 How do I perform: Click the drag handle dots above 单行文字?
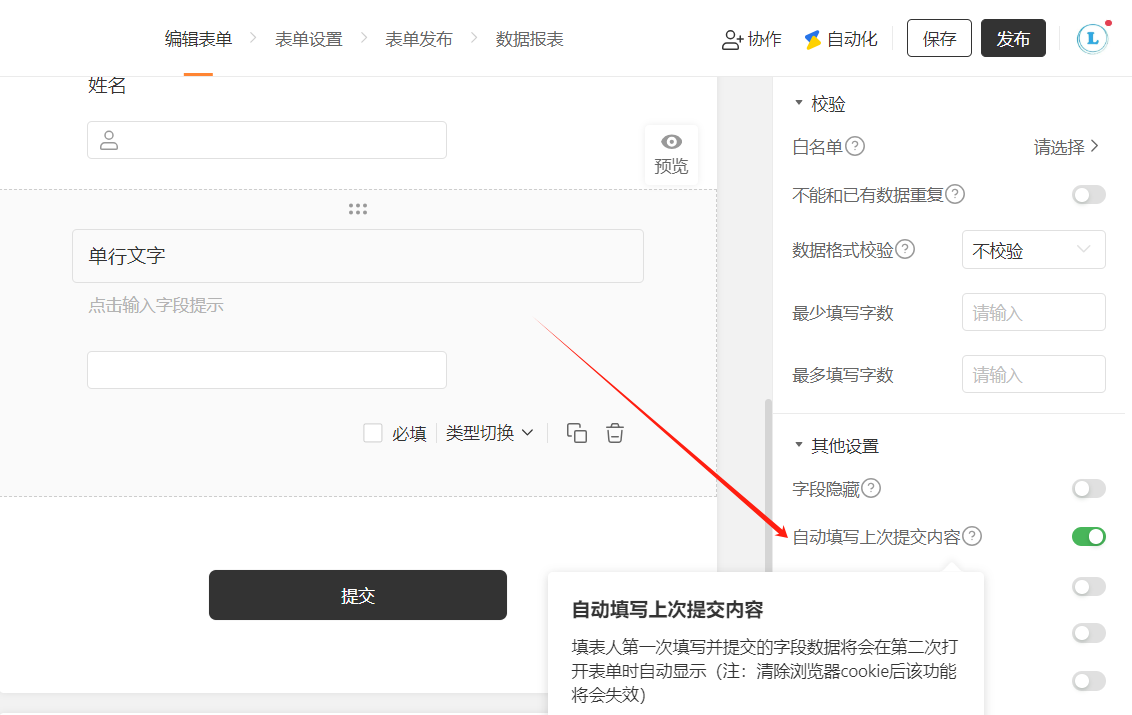tap(358, 209)
